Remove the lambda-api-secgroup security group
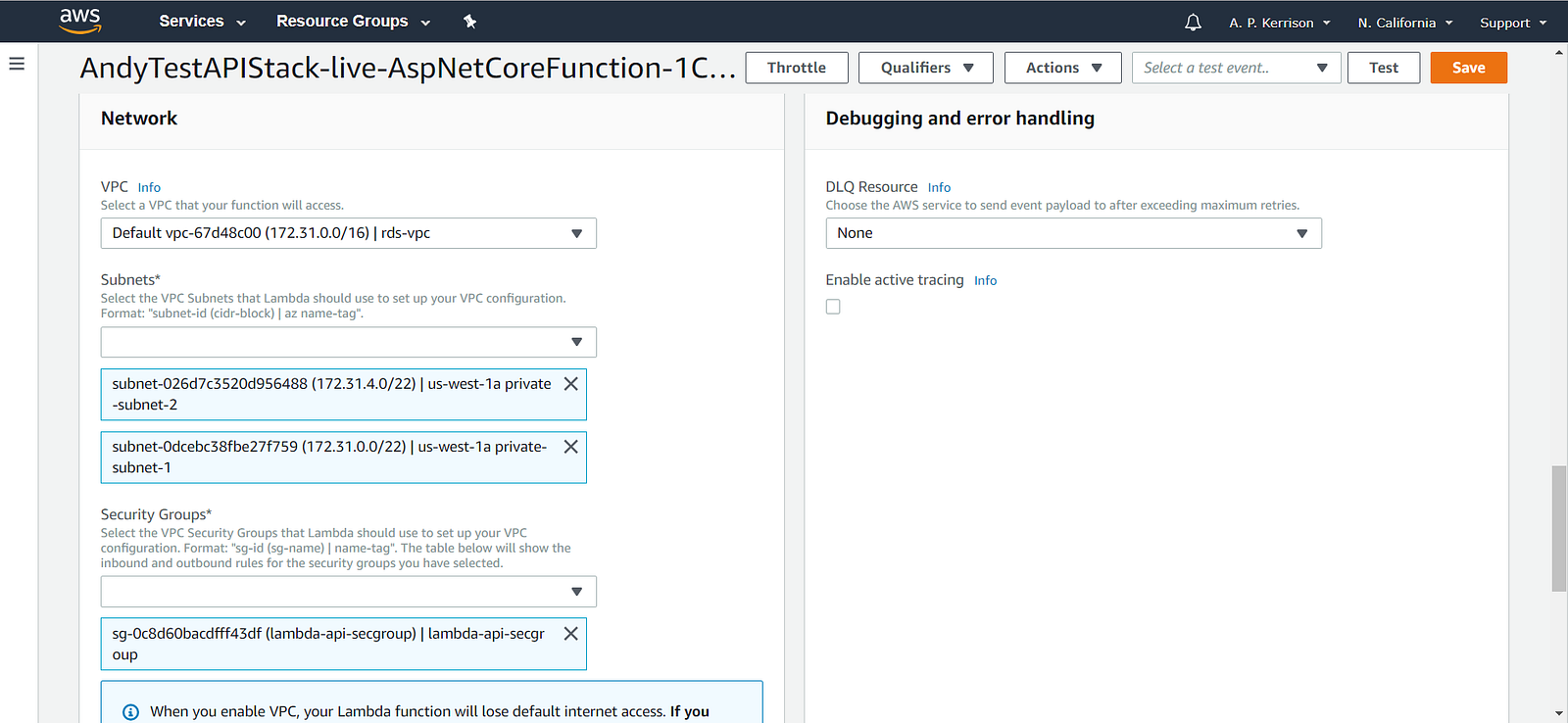 tap(570, 634)
